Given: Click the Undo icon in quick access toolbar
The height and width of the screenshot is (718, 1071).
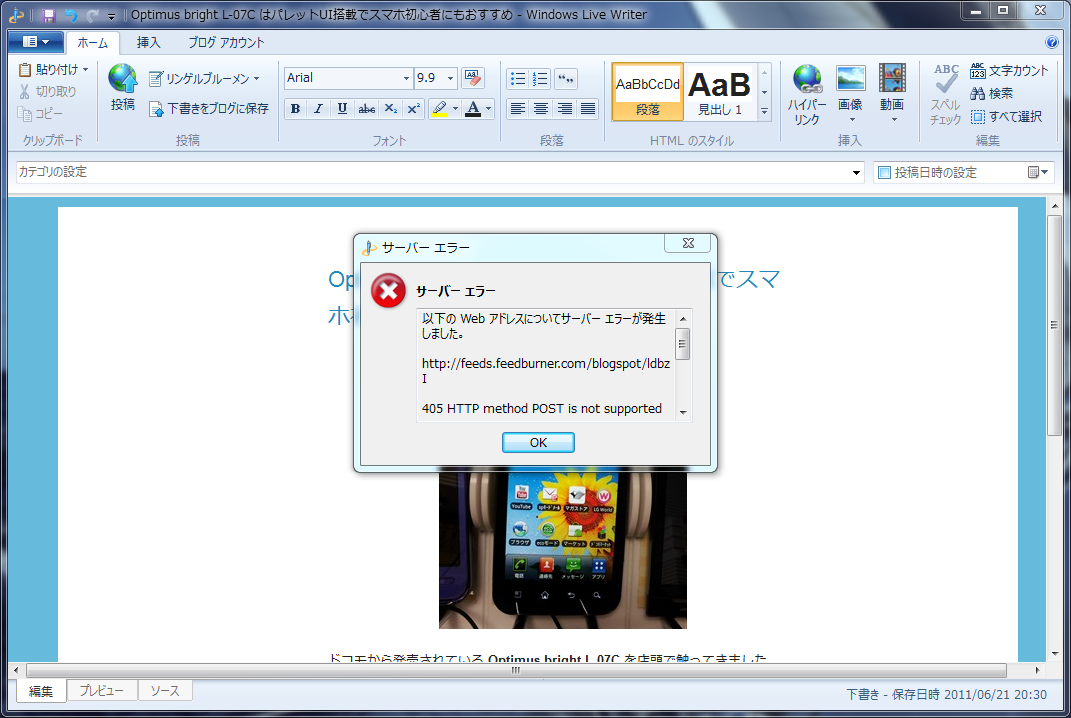Looking at the screenshot, I should pos(70,15).
